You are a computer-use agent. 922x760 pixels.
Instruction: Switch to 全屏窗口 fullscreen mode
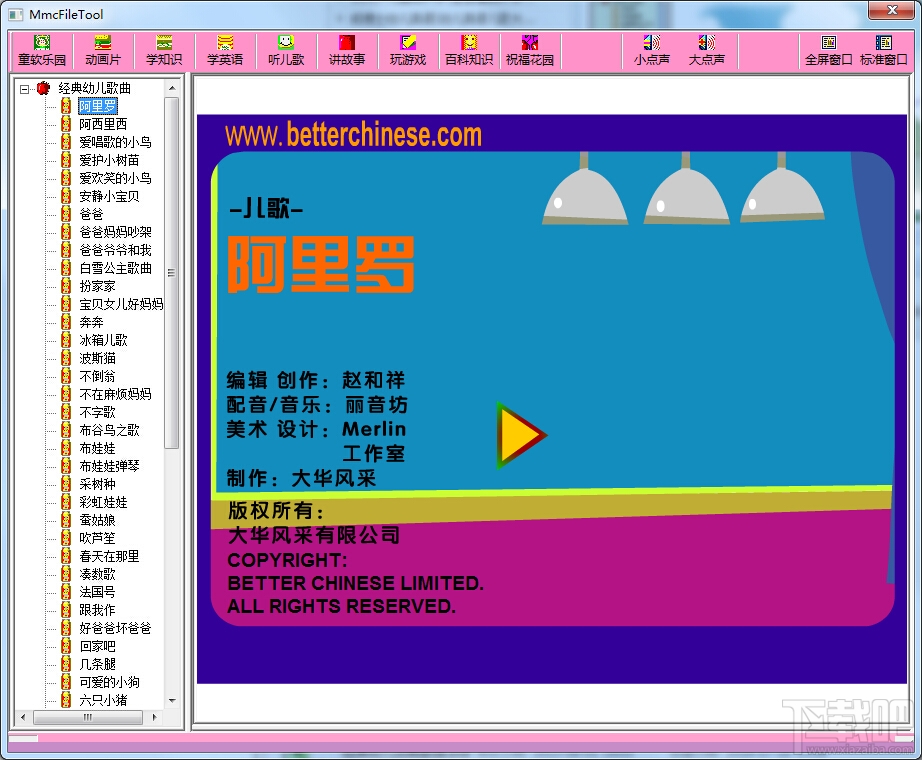pyautogui.click(x=829, y=51)
